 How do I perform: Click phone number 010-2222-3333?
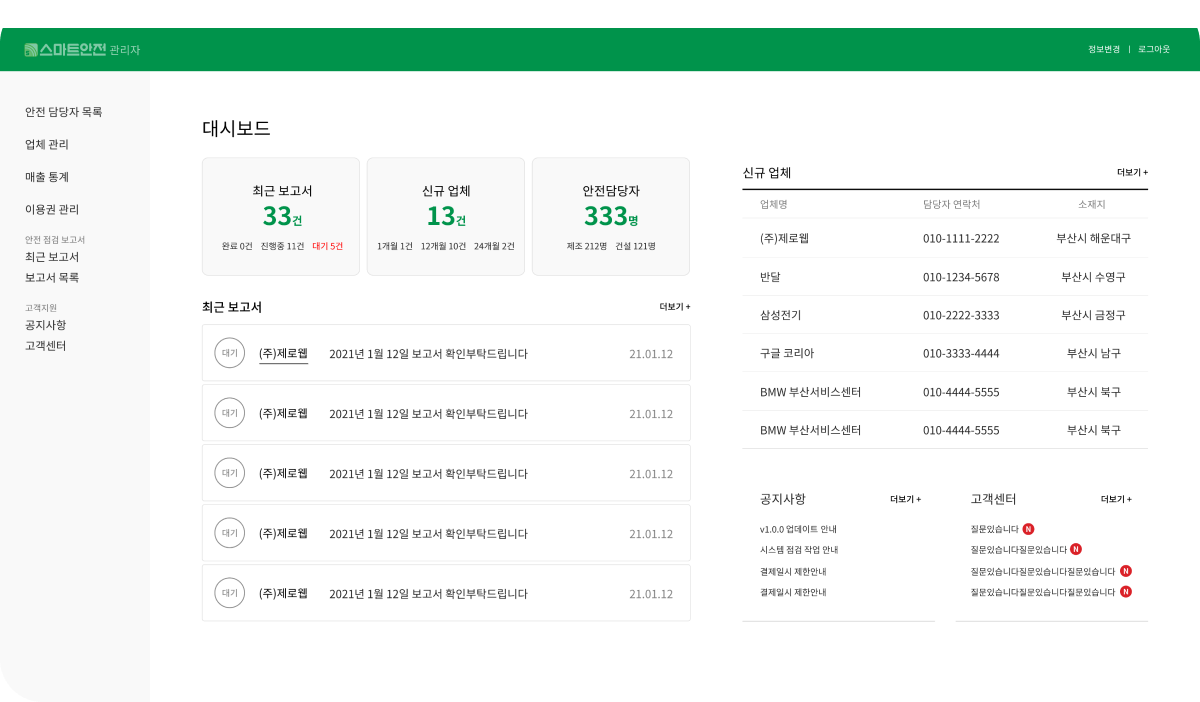pyautogui.click(x=961, y=315)
